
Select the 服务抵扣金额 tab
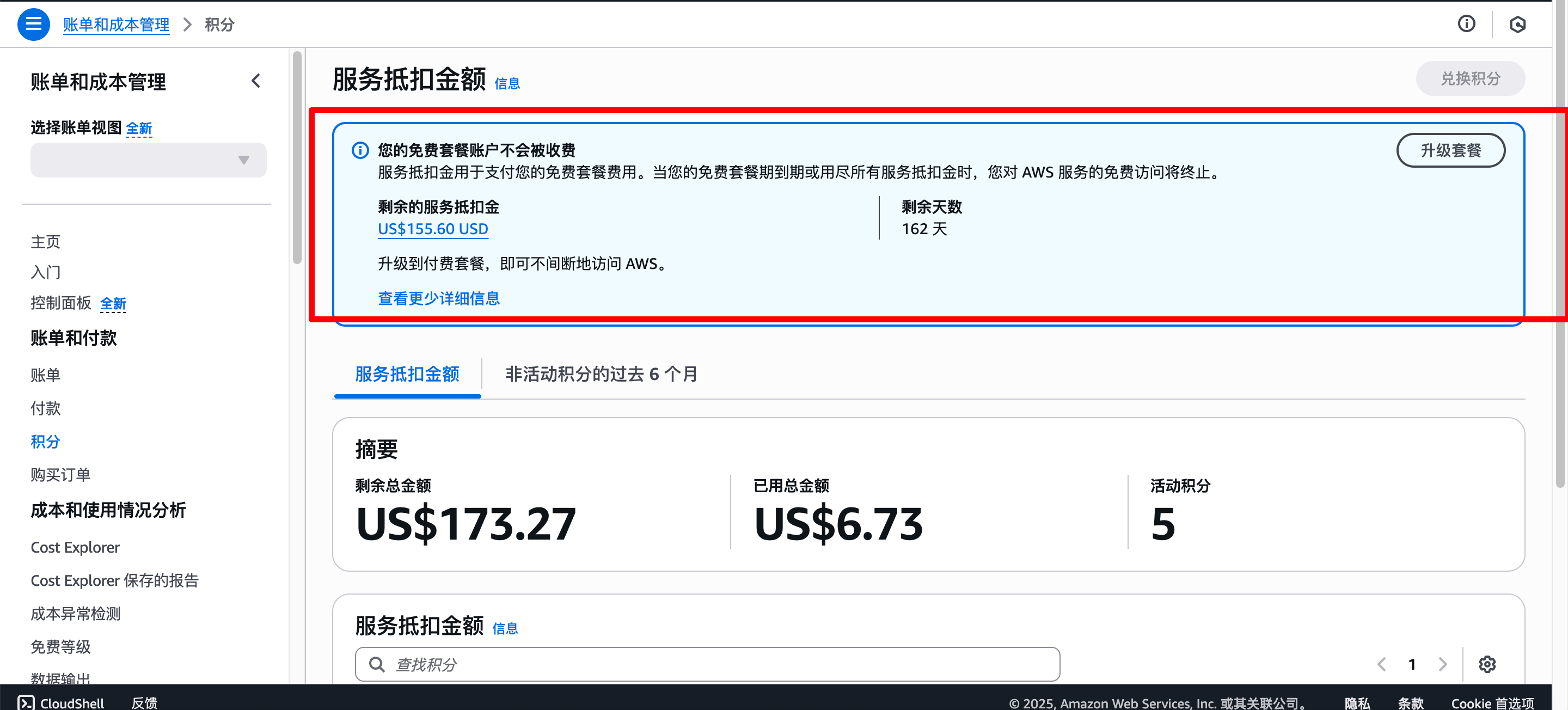(x=407, y=374)
